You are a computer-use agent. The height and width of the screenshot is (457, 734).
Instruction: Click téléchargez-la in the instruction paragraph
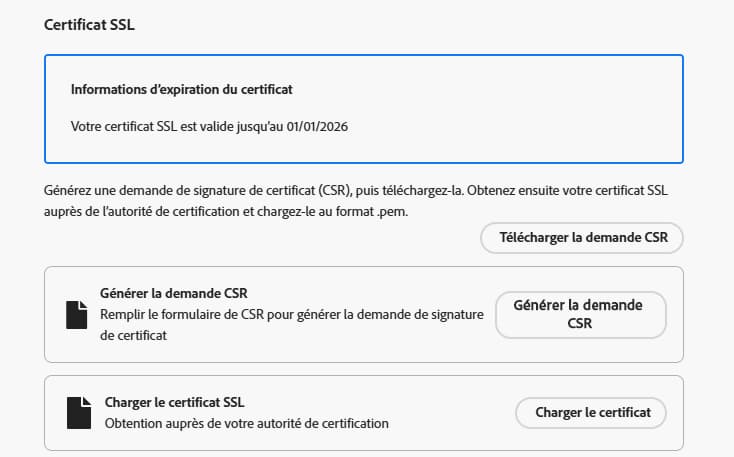[x=423, y=191]
